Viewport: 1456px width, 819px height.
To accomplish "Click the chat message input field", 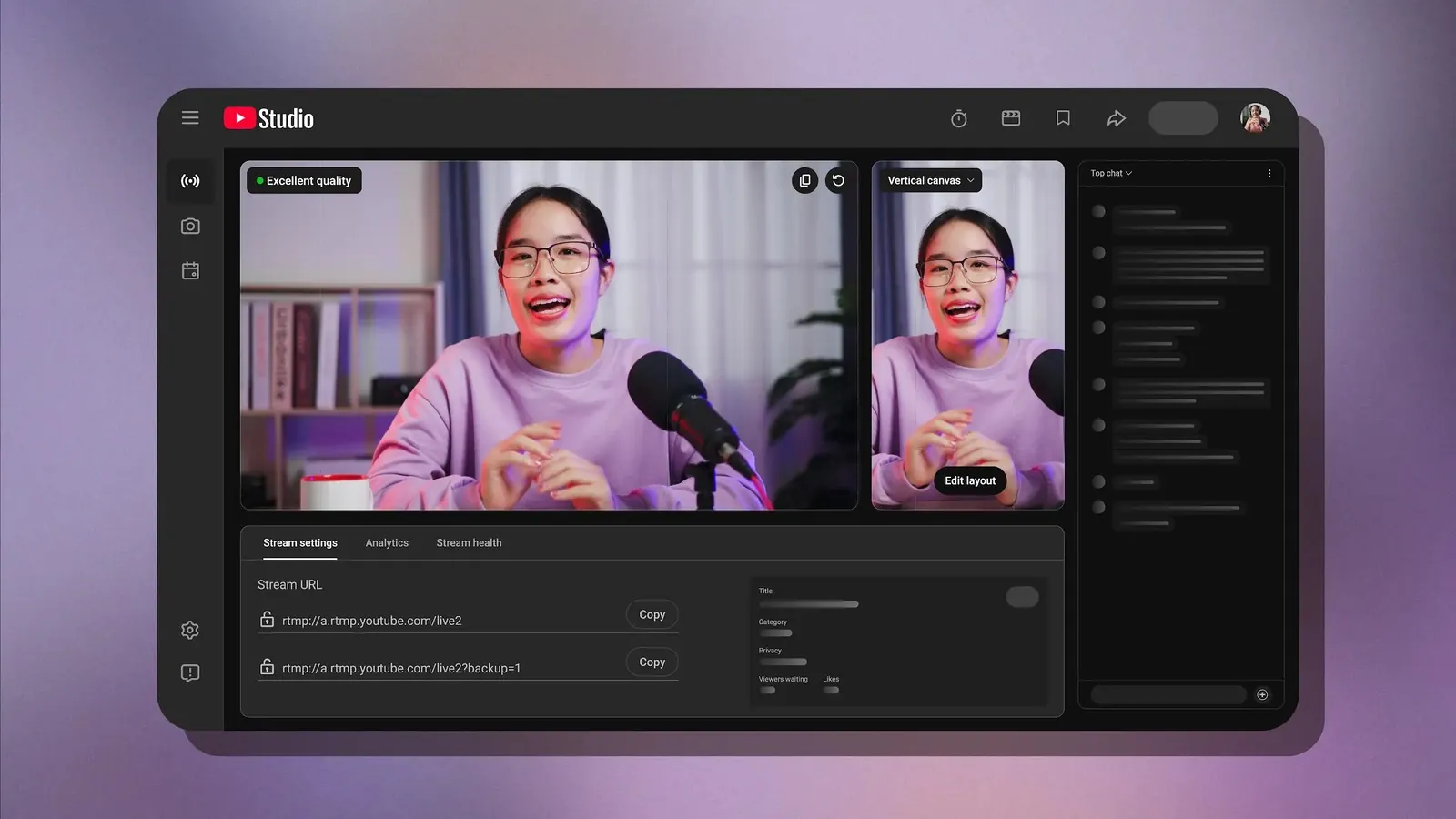I will coord(1168,694).
